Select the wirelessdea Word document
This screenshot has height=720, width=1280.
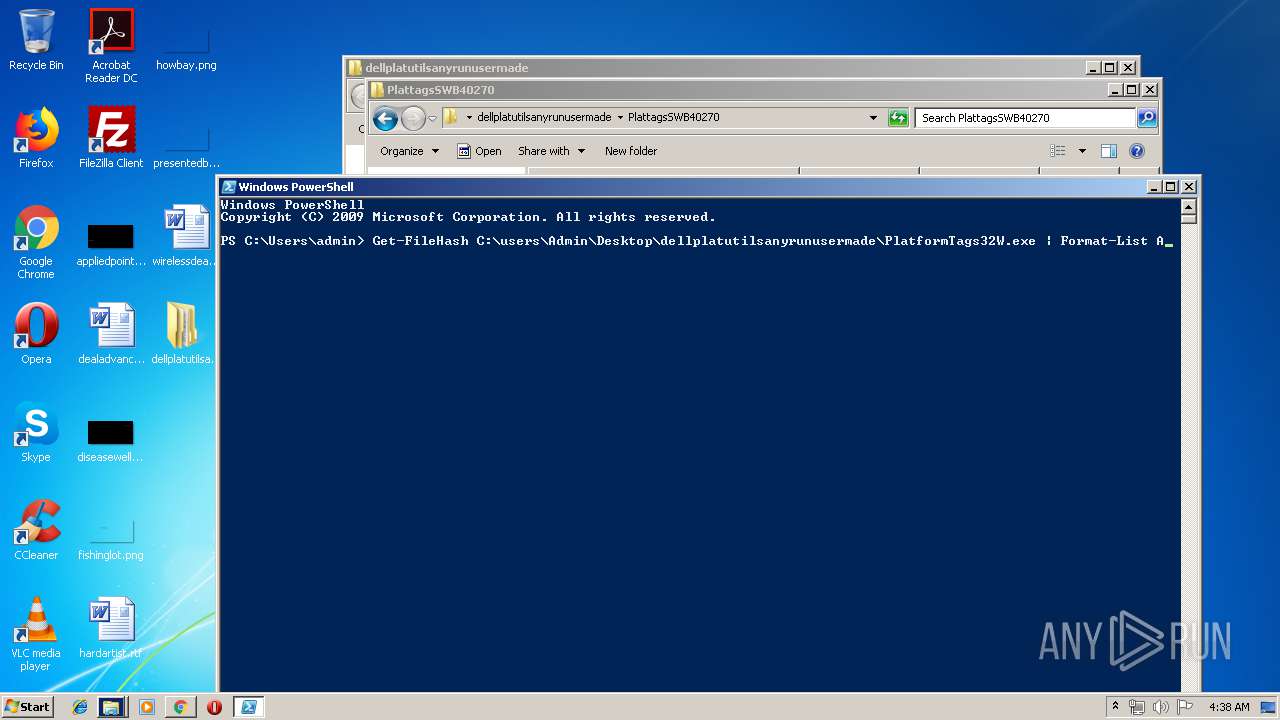pos(186,236)
